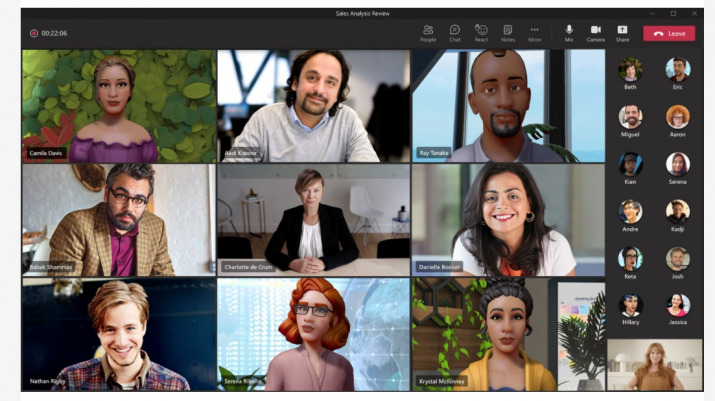Expand the More options menu
Screen dimensions: 715x401
click(x=535, y=32)
